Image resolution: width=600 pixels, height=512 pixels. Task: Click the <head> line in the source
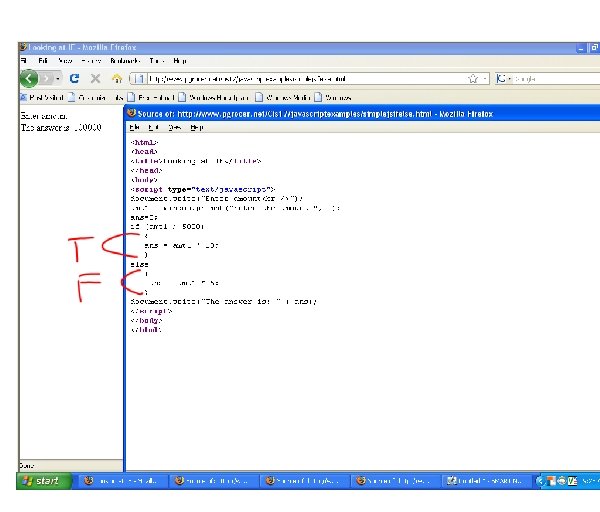click(144, 152)
